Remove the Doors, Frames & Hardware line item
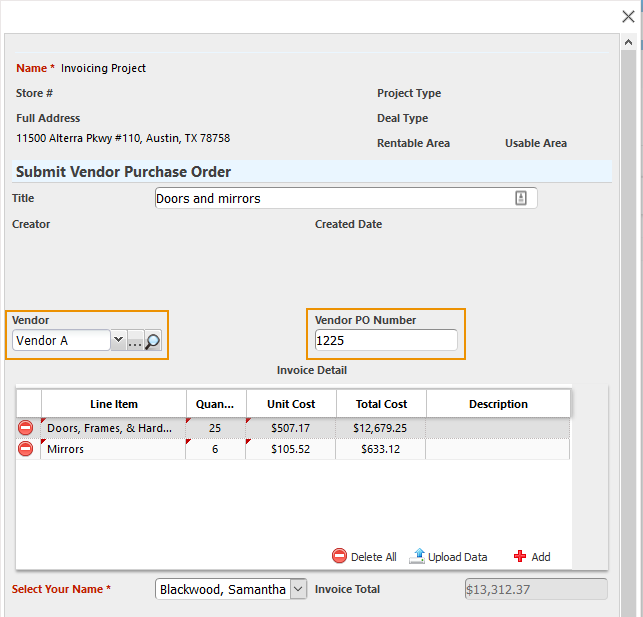This screenshot has width=643, height=617. click(25, 428)
